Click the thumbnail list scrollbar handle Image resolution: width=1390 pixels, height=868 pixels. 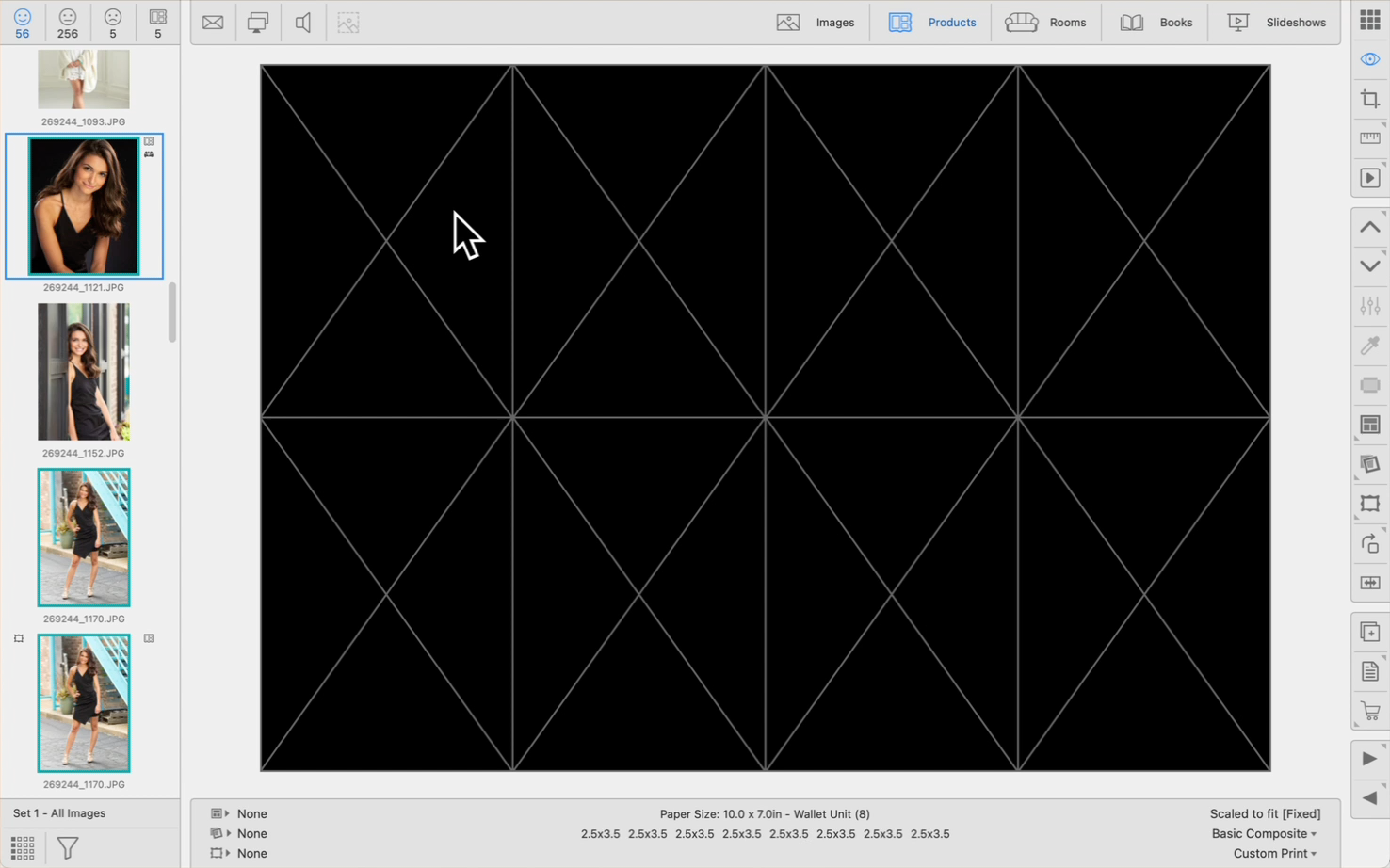tap(172, 313)
